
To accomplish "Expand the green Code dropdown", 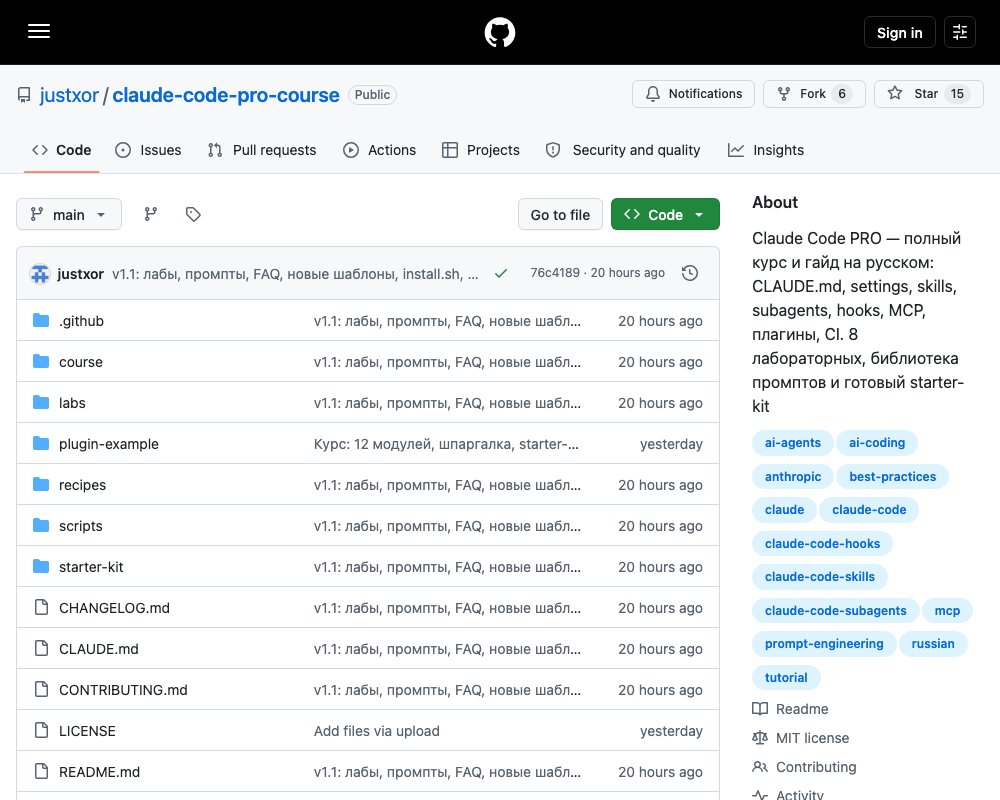I will pyautogui.click(x=665, y=215).
